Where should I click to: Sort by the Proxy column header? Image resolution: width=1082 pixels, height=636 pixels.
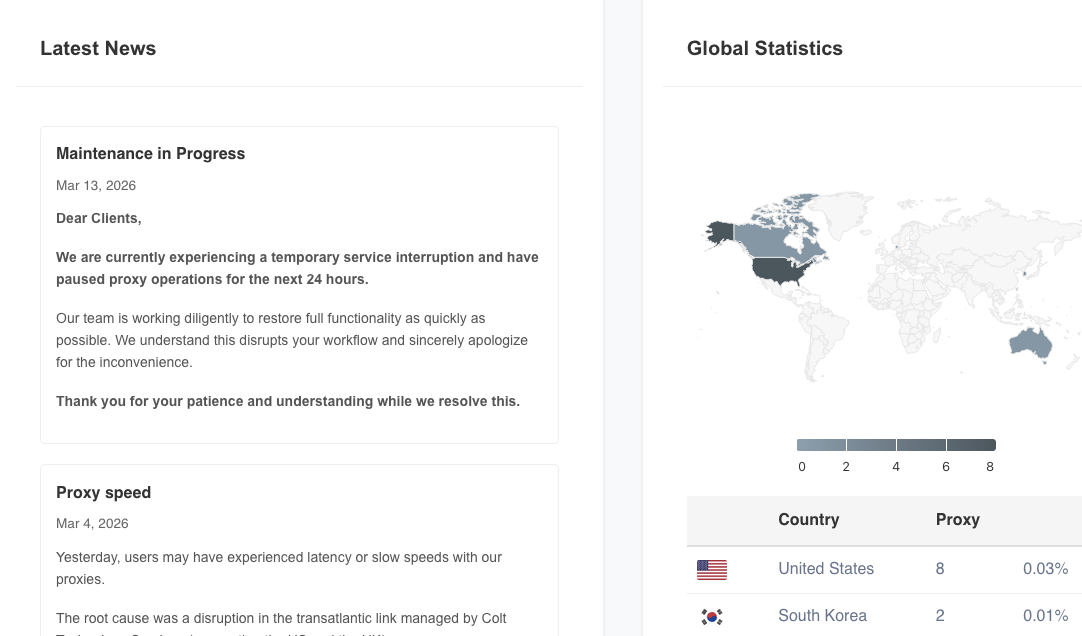pyautogui.click(x=957, y=520)
